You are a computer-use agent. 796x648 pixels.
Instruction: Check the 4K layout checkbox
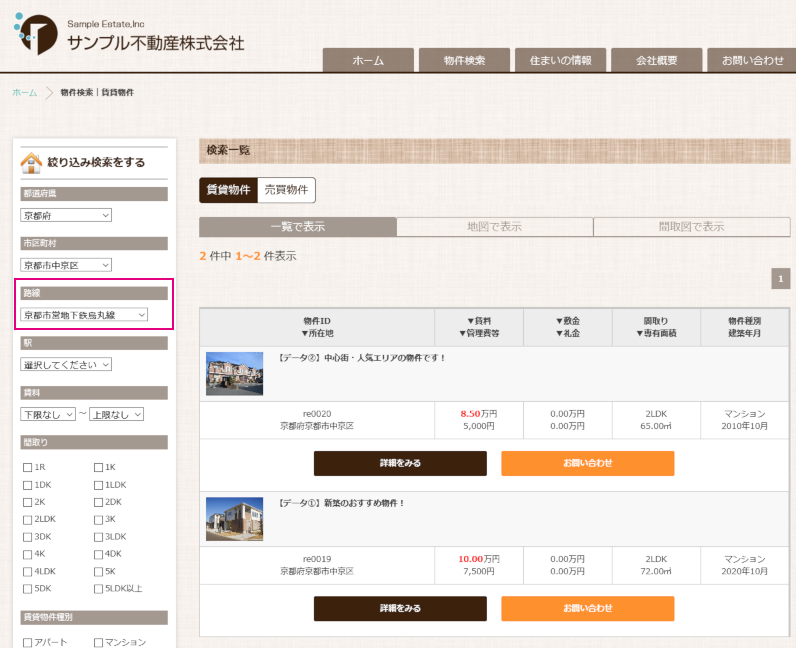point(27,554)
